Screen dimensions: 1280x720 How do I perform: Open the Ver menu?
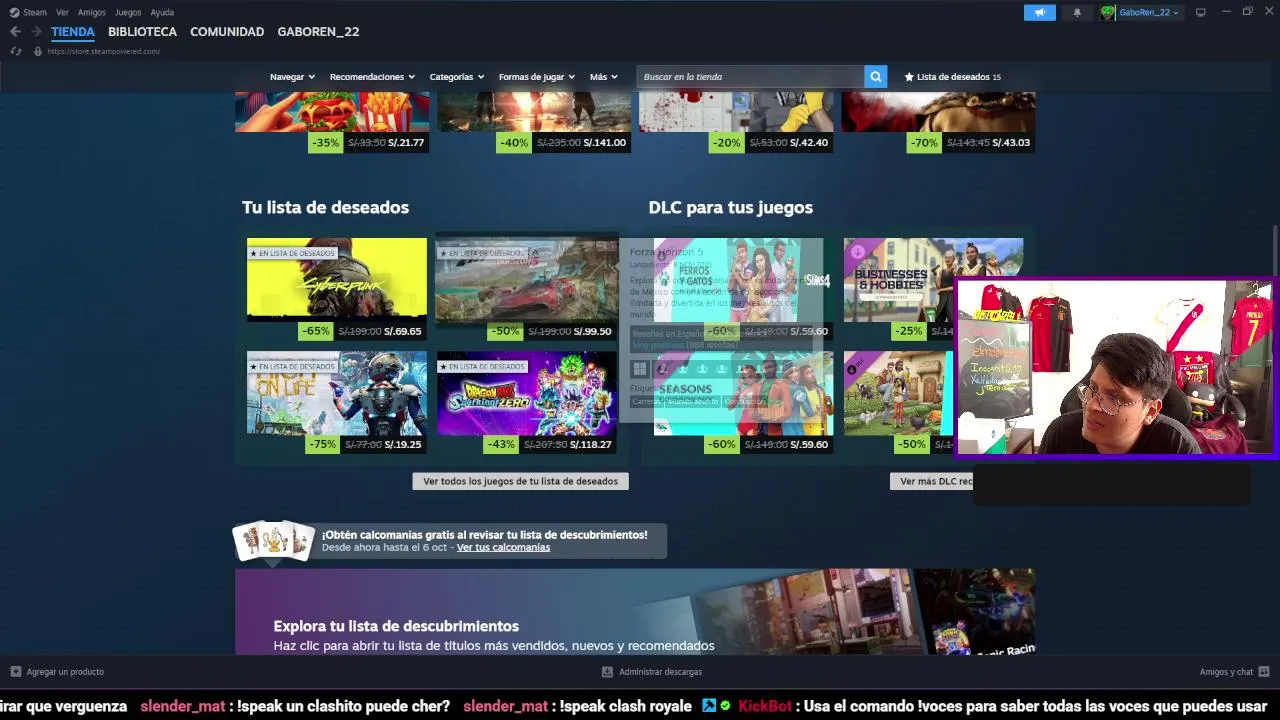click(62, 12)
